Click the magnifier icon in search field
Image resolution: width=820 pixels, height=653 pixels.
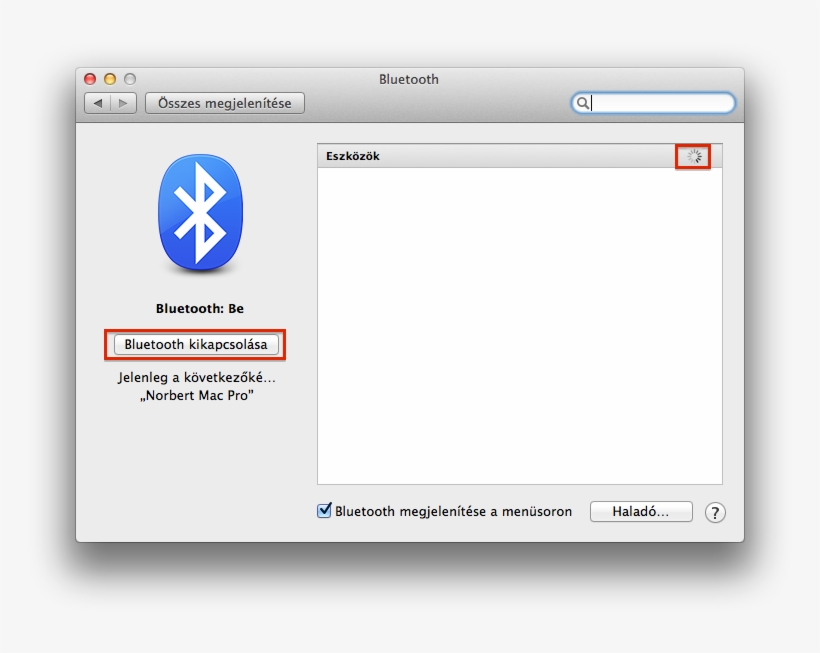582,103
